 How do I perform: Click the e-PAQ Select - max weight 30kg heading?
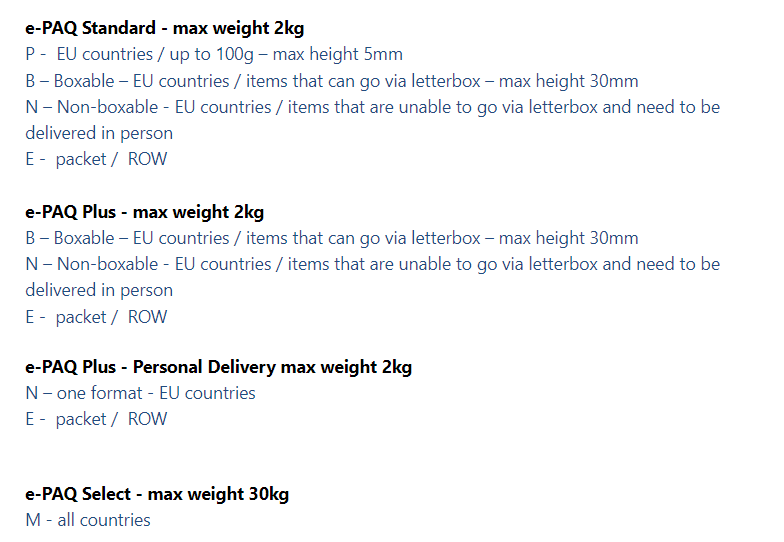157,494
